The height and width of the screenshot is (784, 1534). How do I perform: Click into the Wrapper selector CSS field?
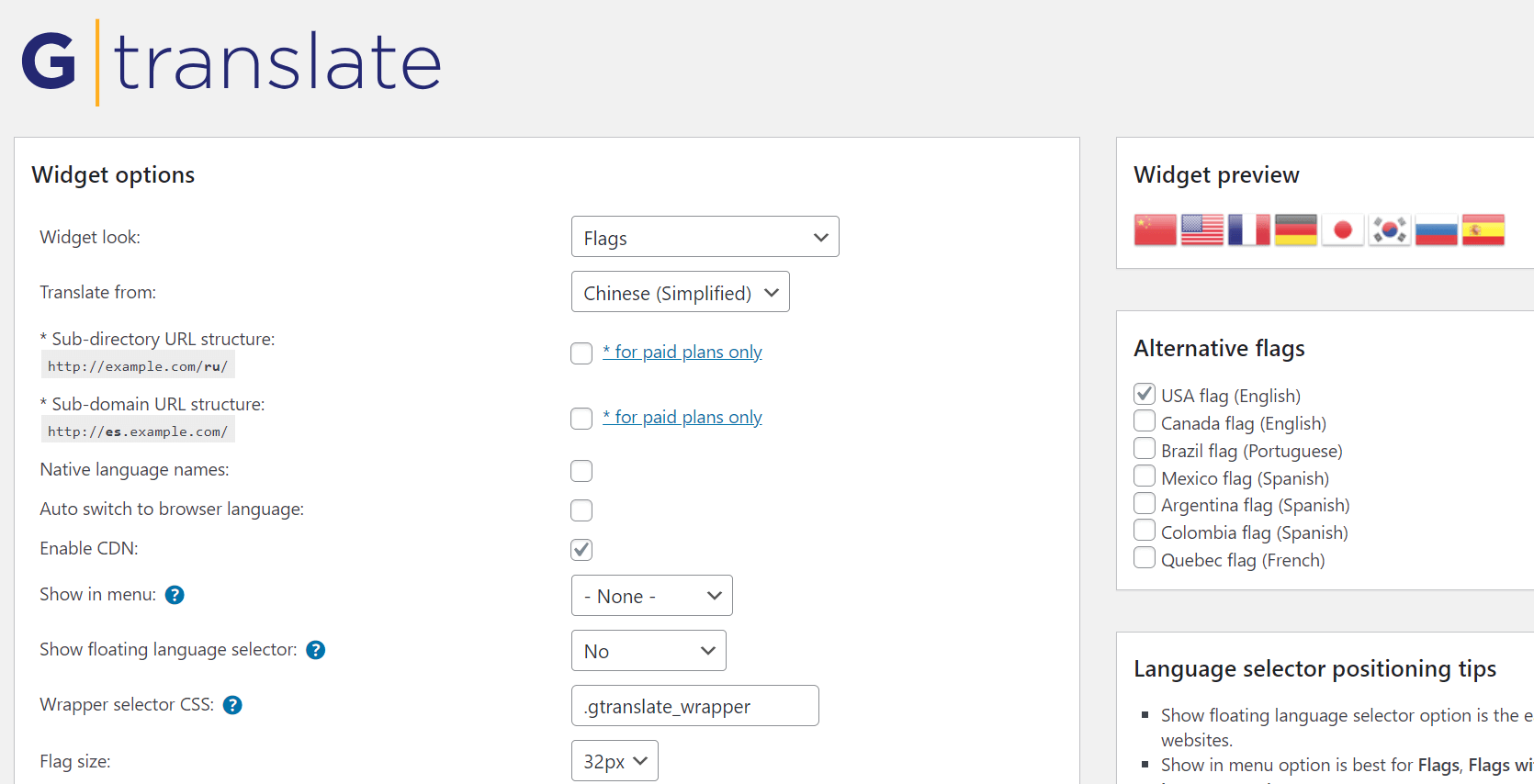(x=694, y=706)
